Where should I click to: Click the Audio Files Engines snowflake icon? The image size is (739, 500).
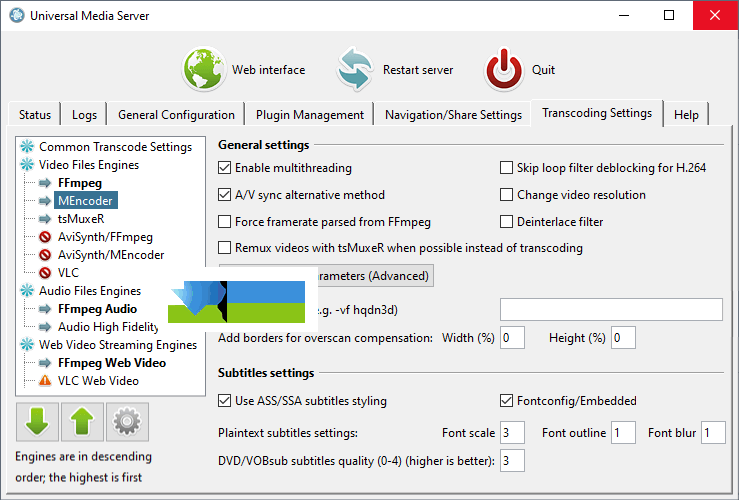pyautogui.click(x=27, y=291)
